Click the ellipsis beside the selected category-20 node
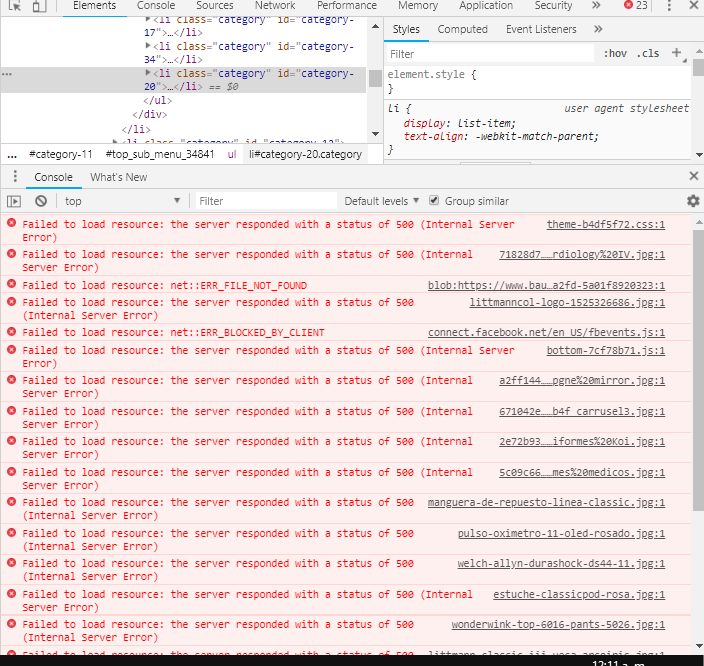The height and width of the screenshot is (666, 704). (7, 74)
